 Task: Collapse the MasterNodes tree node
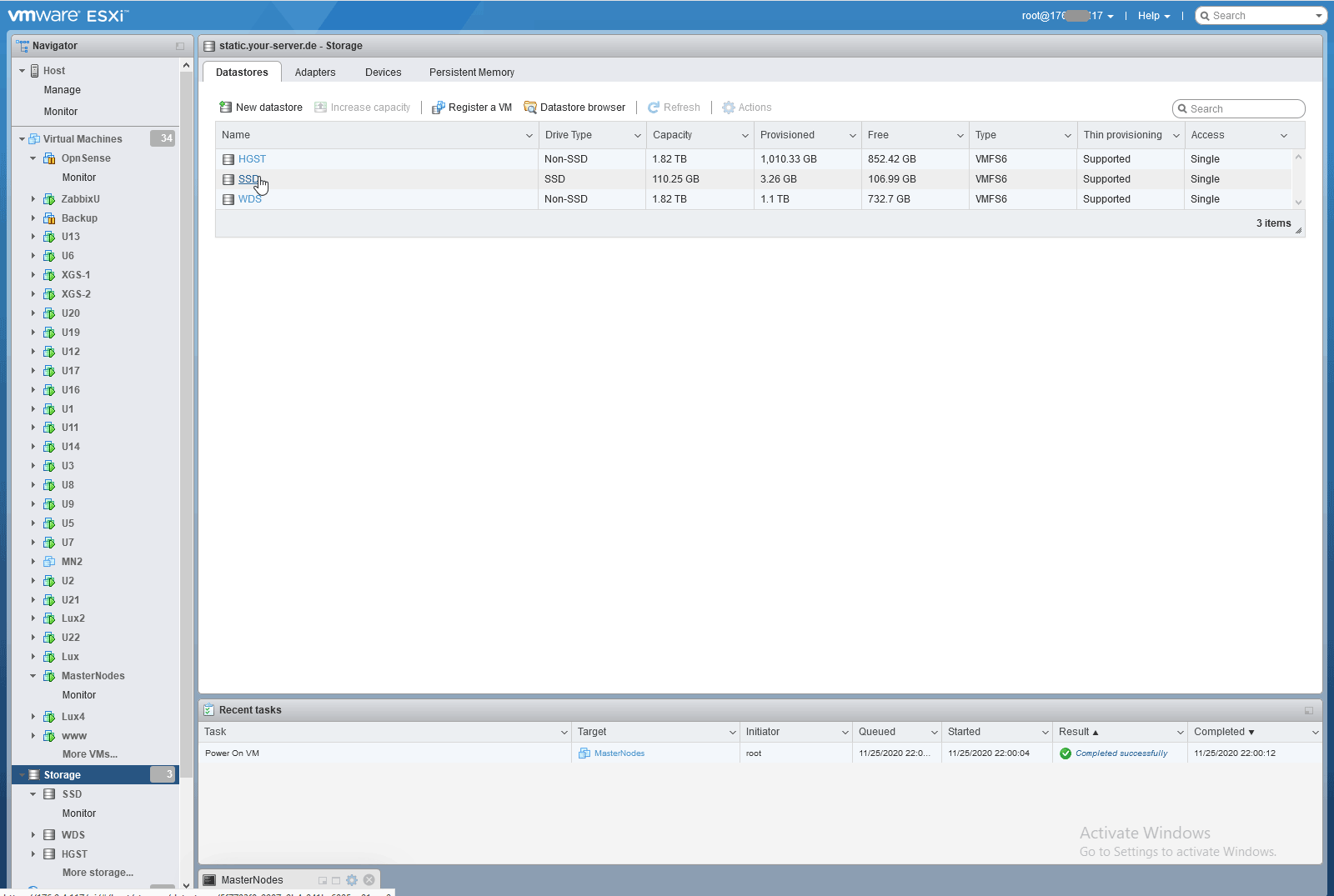click(x=33, y=676)
